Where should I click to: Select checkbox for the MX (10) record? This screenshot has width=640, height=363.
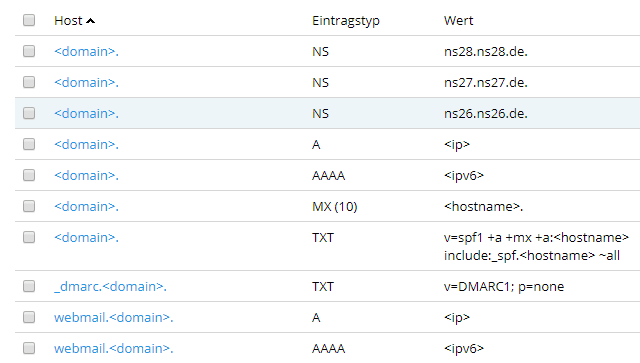(x=29, y=206)
